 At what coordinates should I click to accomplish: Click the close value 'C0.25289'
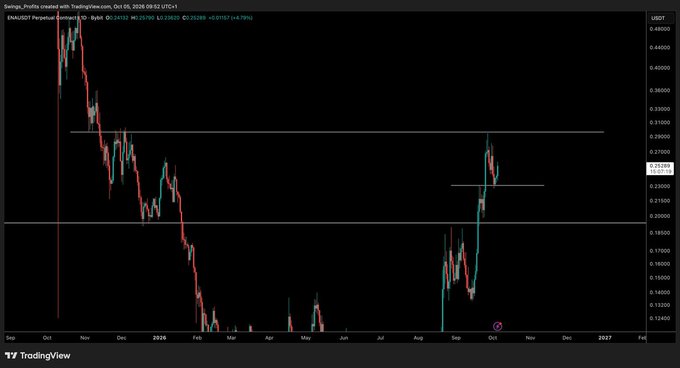click(x=194, y=18)
